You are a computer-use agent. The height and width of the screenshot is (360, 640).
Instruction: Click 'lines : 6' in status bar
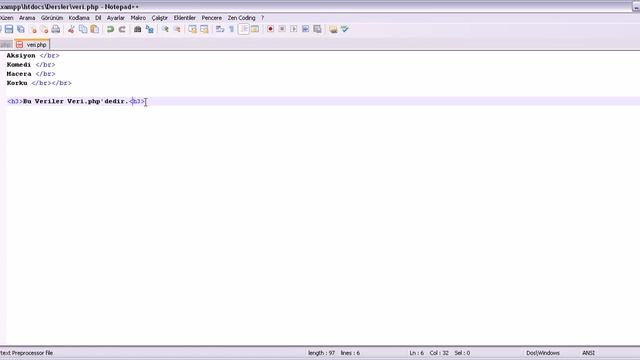tap(350, 353)
